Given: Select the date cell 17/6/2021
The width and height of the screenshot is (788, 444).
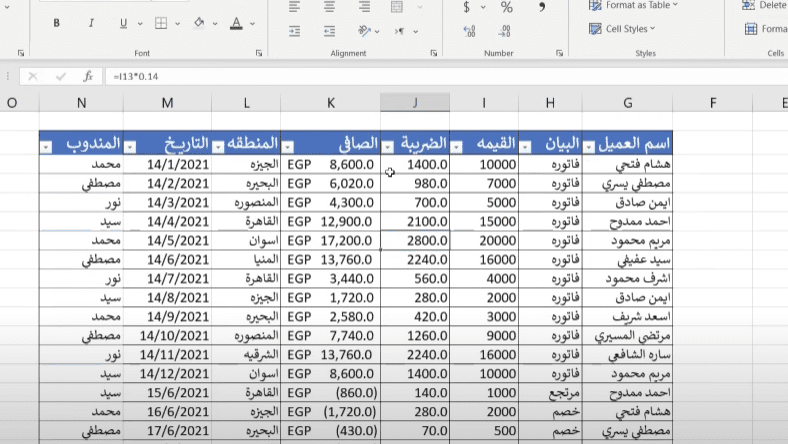Looking at the screenshot, I should (x=167, y=431).
